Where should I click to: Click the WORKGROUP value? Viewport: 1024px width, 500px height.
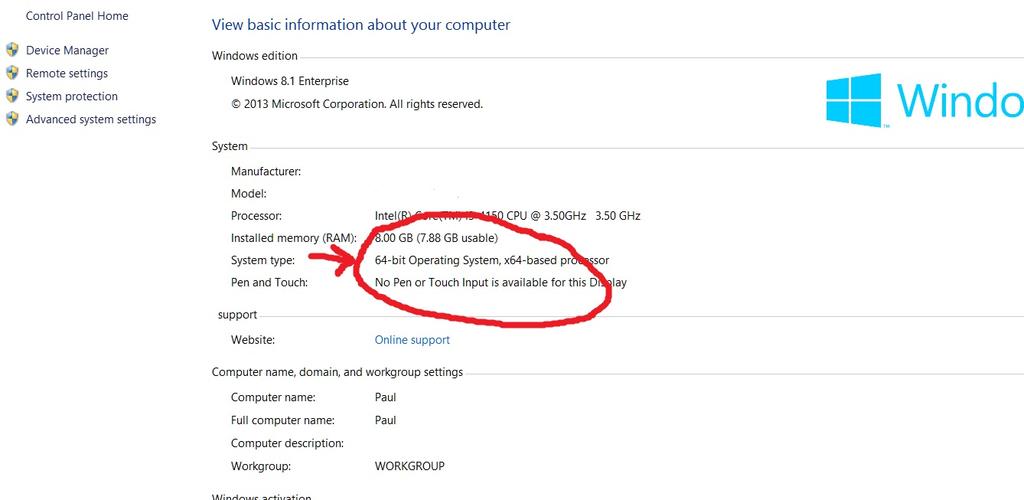pyautogui.click(x=409, y=466)
